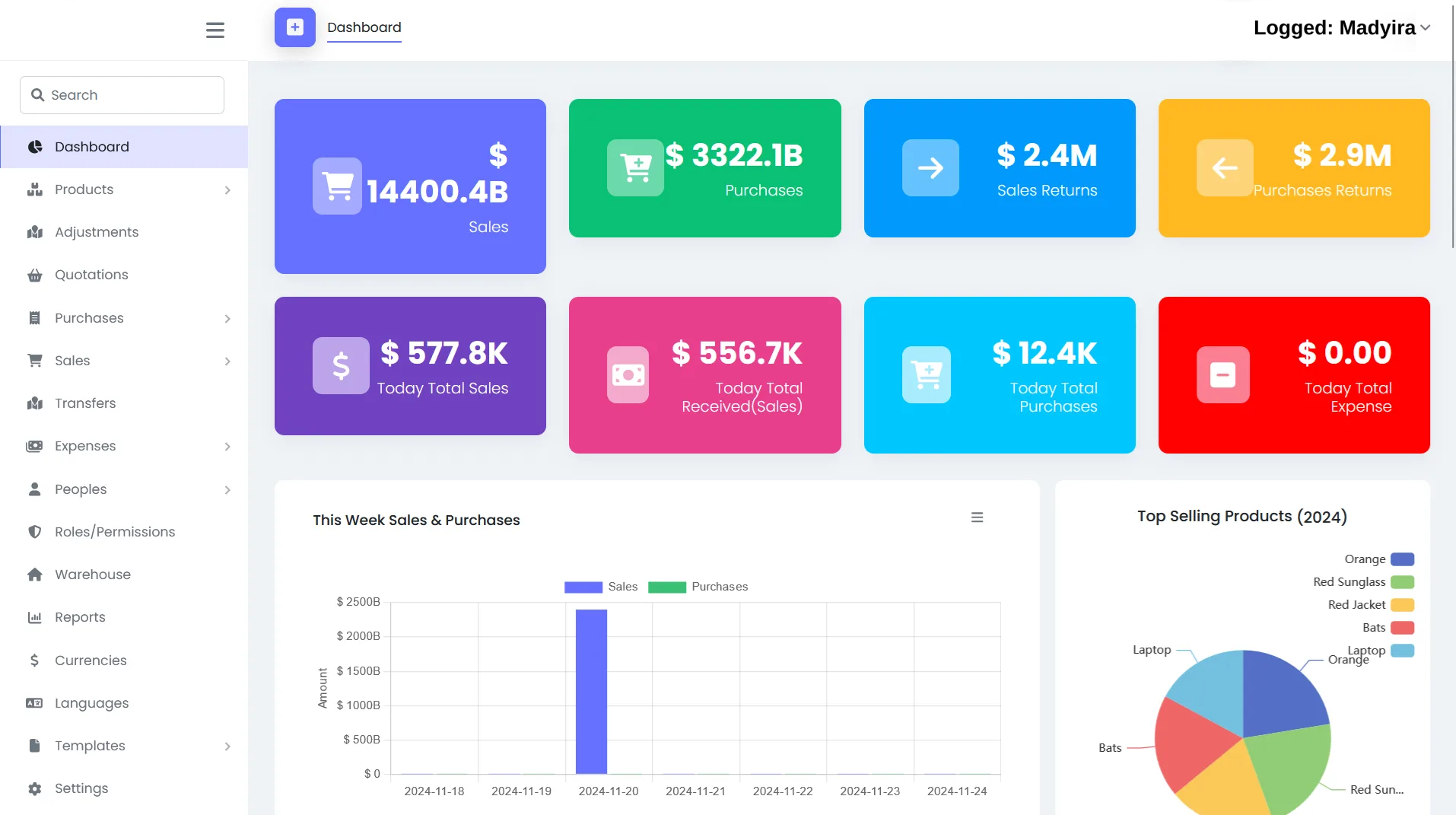Expand the Purchases submenu chevron
This screenshot has height=815, width=1456.
point(227,318)
